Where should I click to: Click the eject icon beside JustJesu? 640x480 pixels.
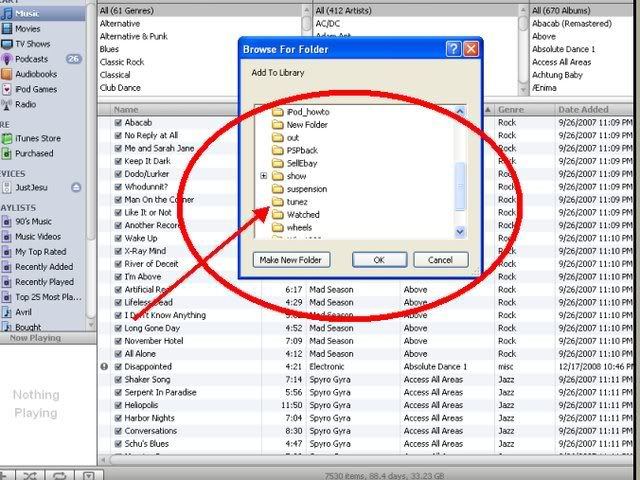click(x=76, y=187)
